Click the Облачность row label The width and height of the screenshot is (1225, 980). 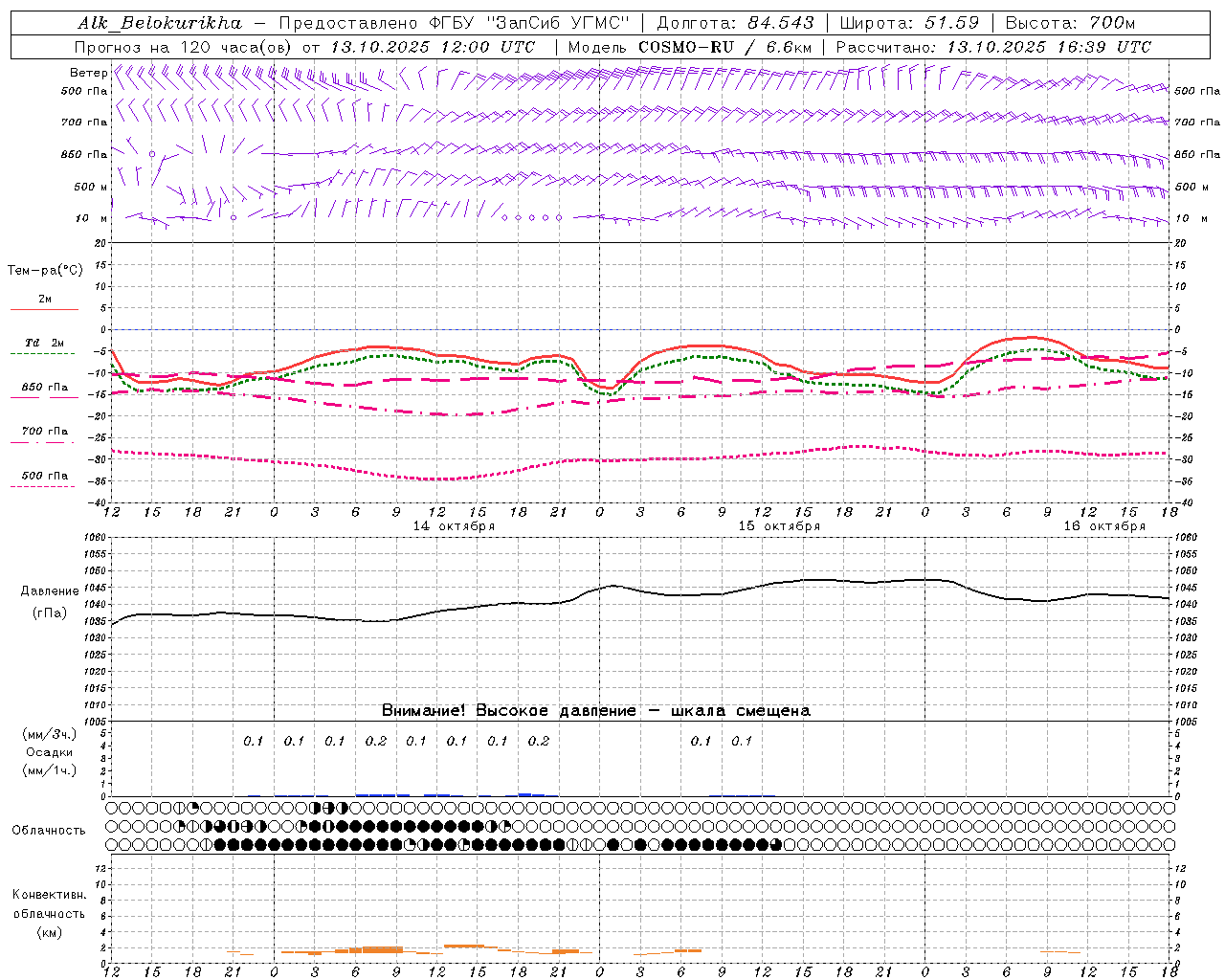coord(49,831)
